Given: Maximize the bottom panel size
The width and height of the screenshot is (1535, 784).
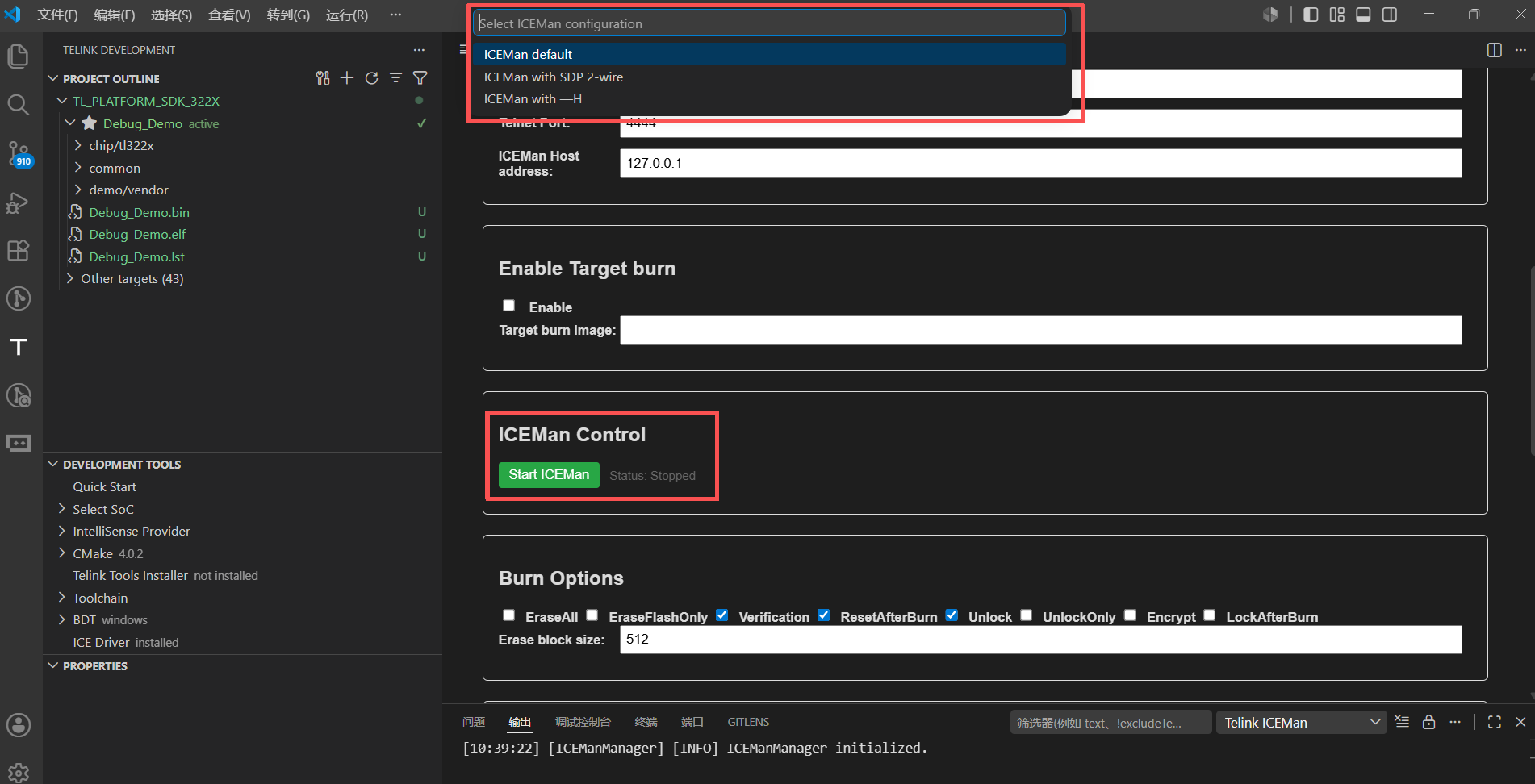Looking at the screenshot, I should coord(1495,722).
